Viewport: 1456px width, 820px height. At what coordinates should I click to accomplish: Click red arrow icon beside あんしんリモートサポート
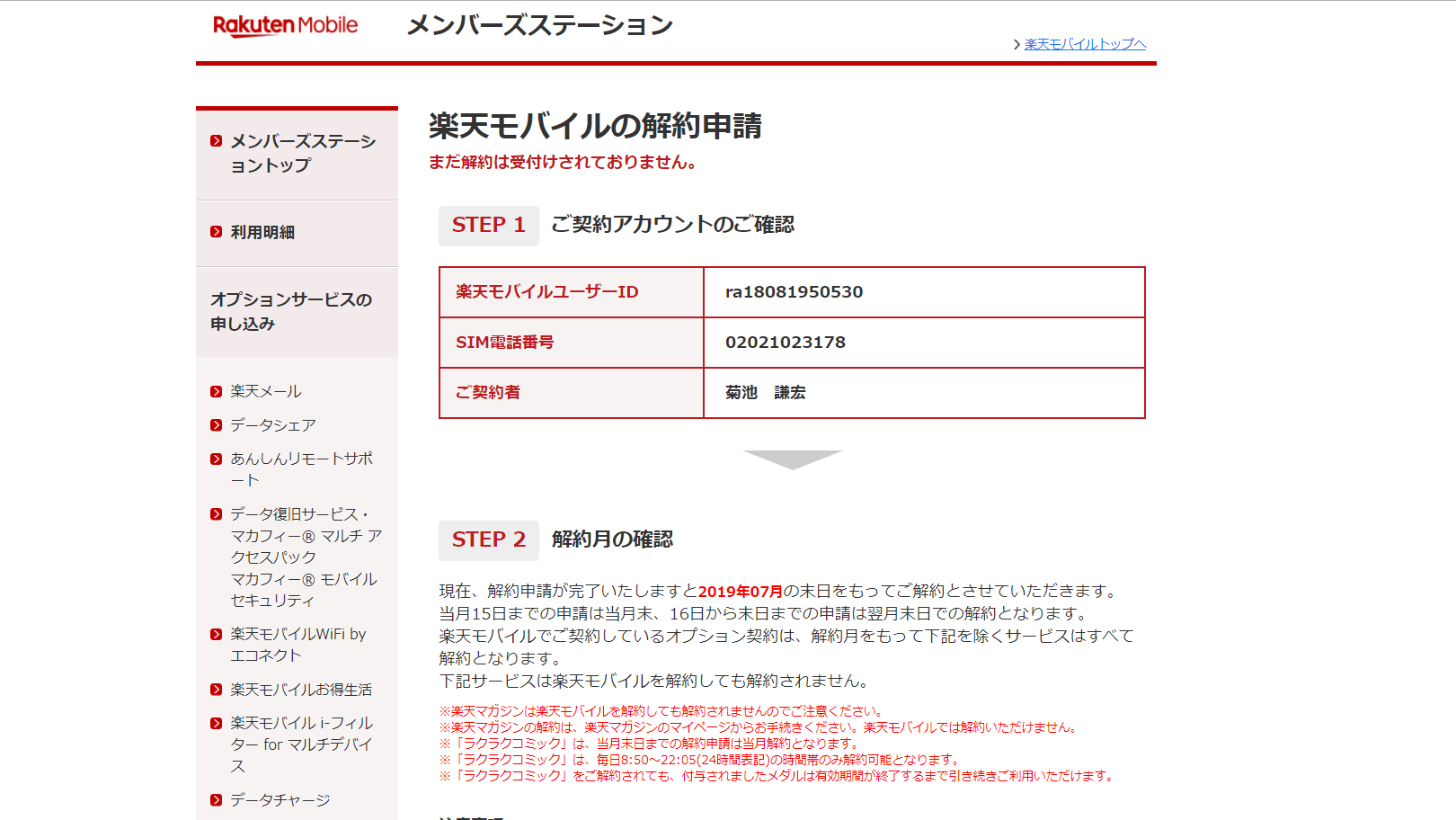216,459
